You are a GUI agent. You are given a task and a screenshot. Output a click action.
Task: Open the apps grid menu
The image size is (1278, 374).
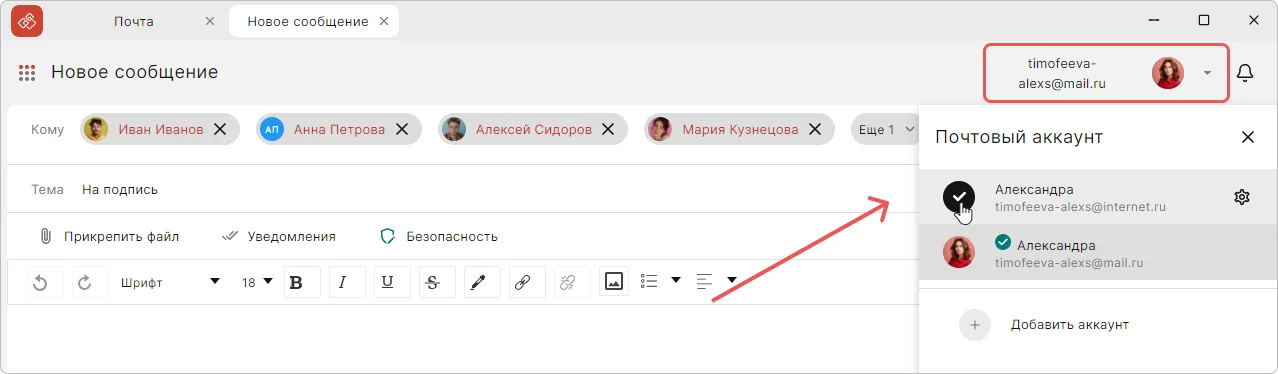[x=27, y=73]
